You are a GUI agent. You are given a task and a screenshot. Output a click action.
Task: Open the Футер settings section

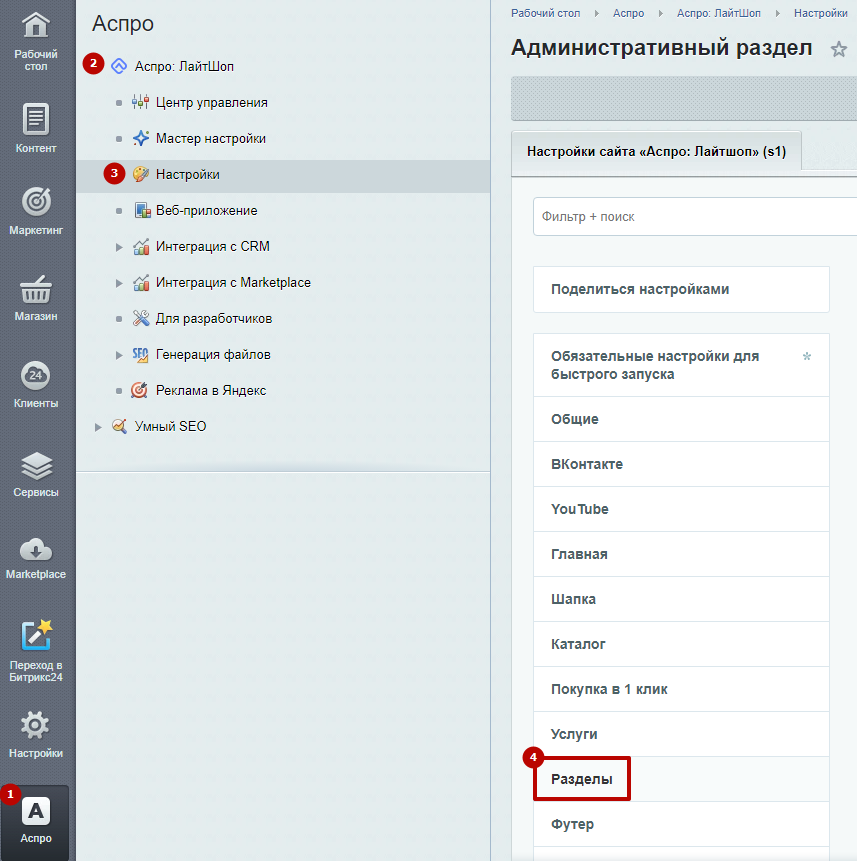tap(681, 824)
